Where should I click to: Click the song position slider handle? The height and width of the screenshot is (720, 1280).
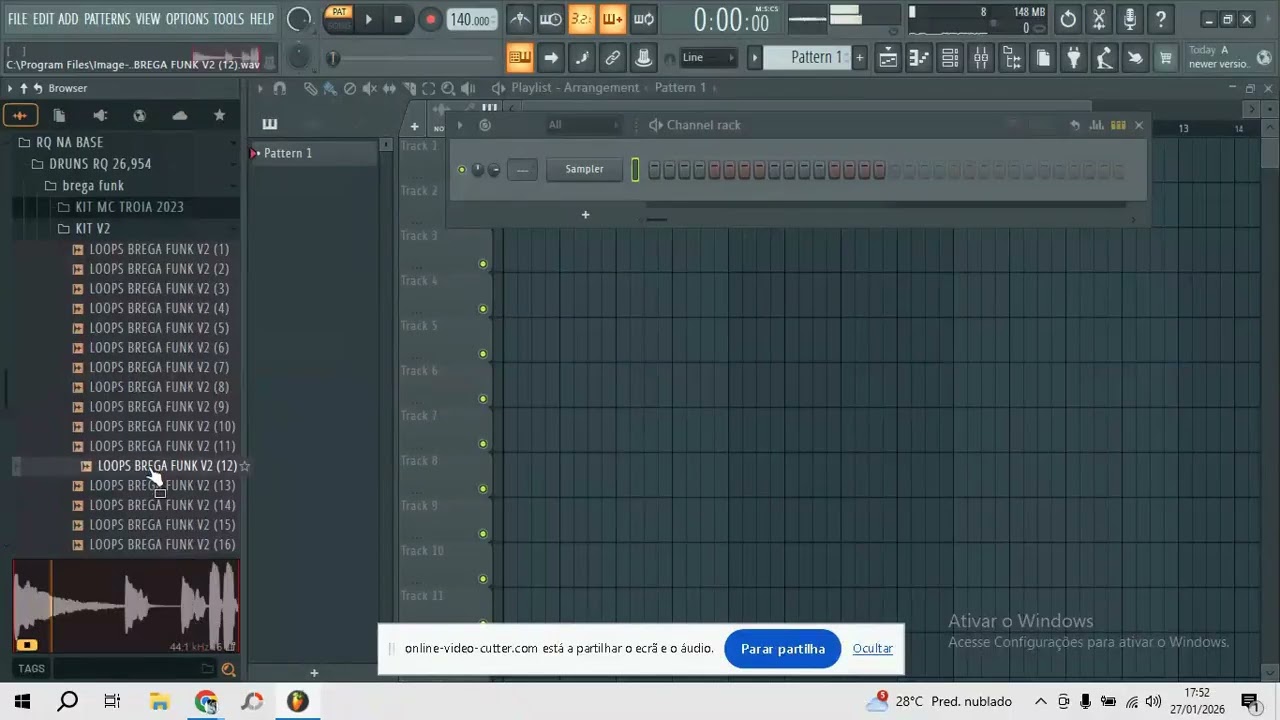[x=333, y=59]
